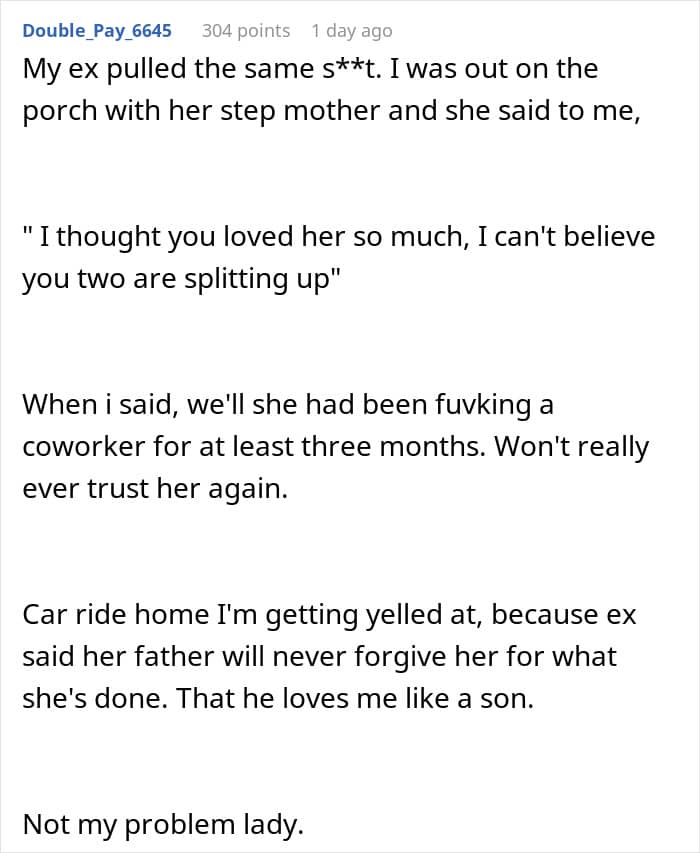
Task: Click the '1 day ago' timestamp
Action: coord(352,31)
